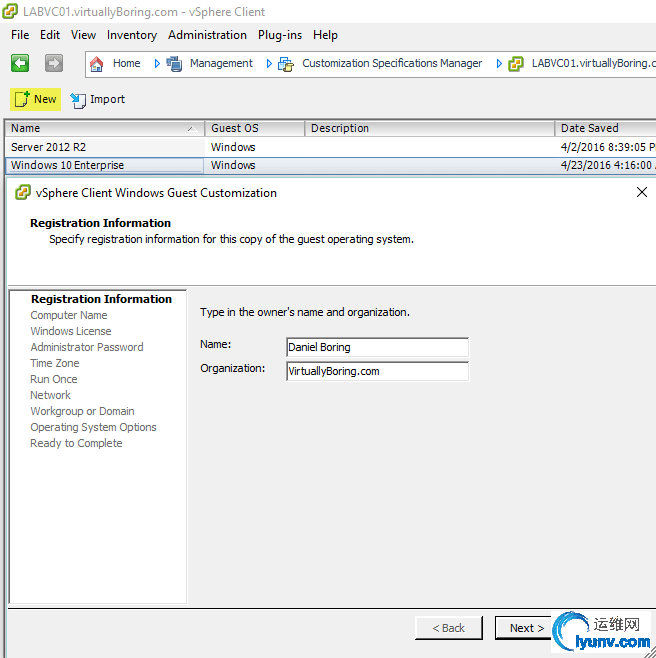Viewport: 656px width, 658px height.
Task: Click the Customization Specifications Manager icon
Action: tap(286, 64)
